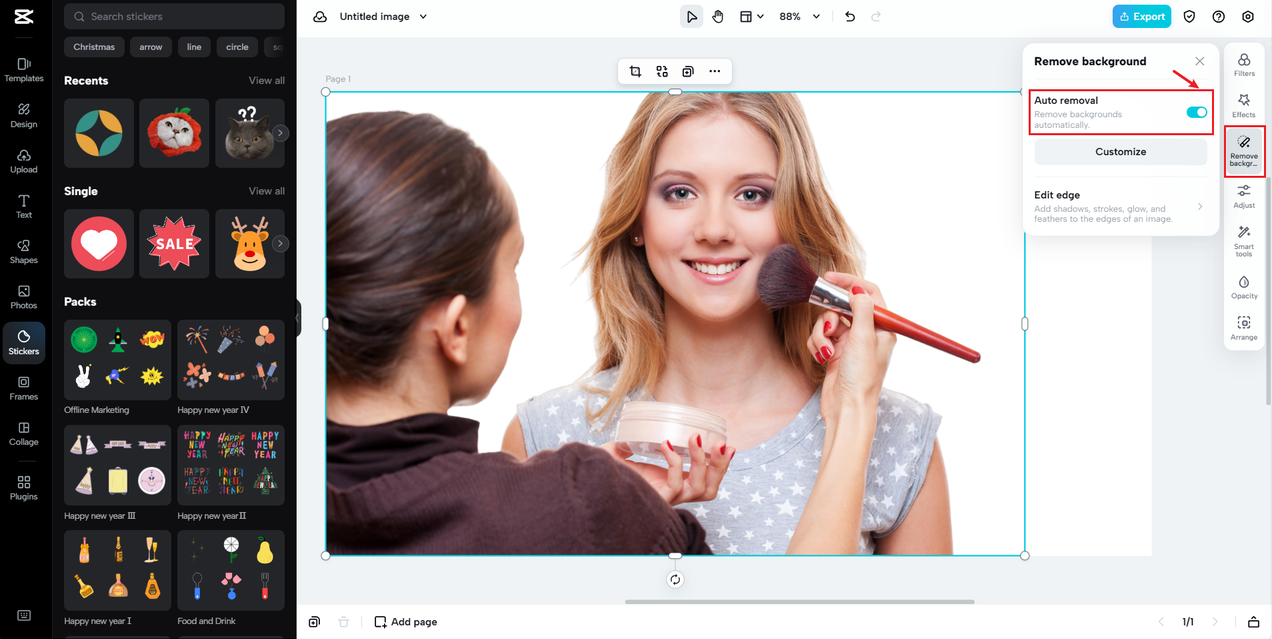Click the duplicate icon in floating toolbar
The image size is (1272, 639).
688,72
